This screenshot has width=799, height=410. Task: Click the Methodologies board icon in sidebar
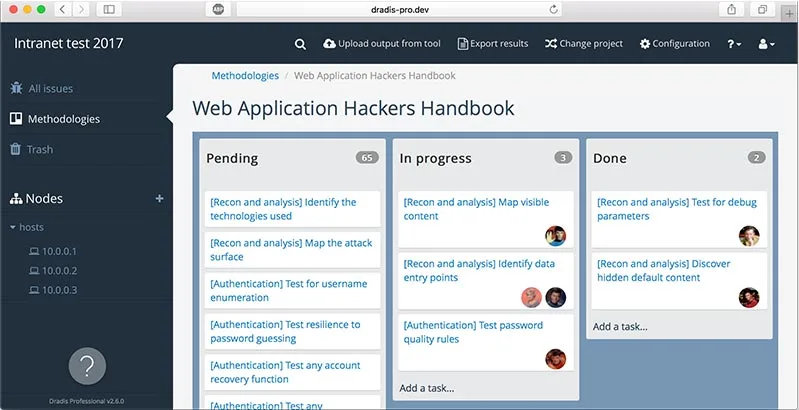point(16,119)
